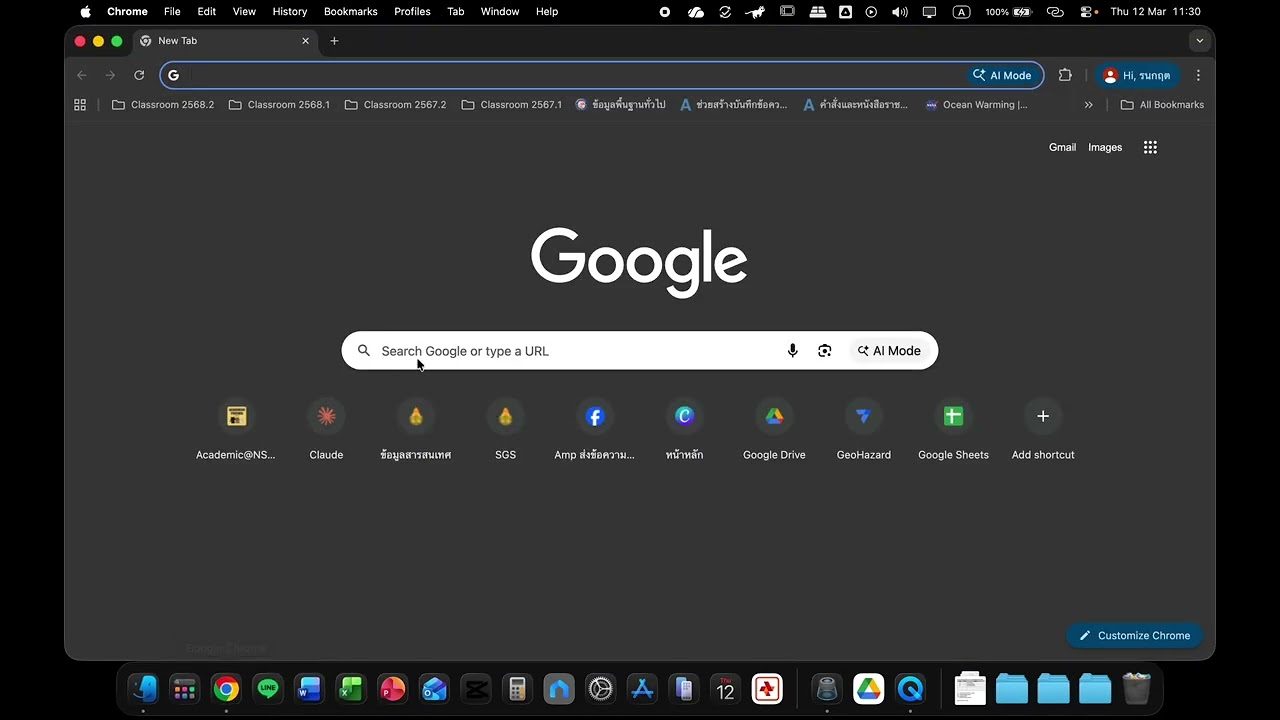Open the GeoHazard shortcut

click(x=864, y=431)
